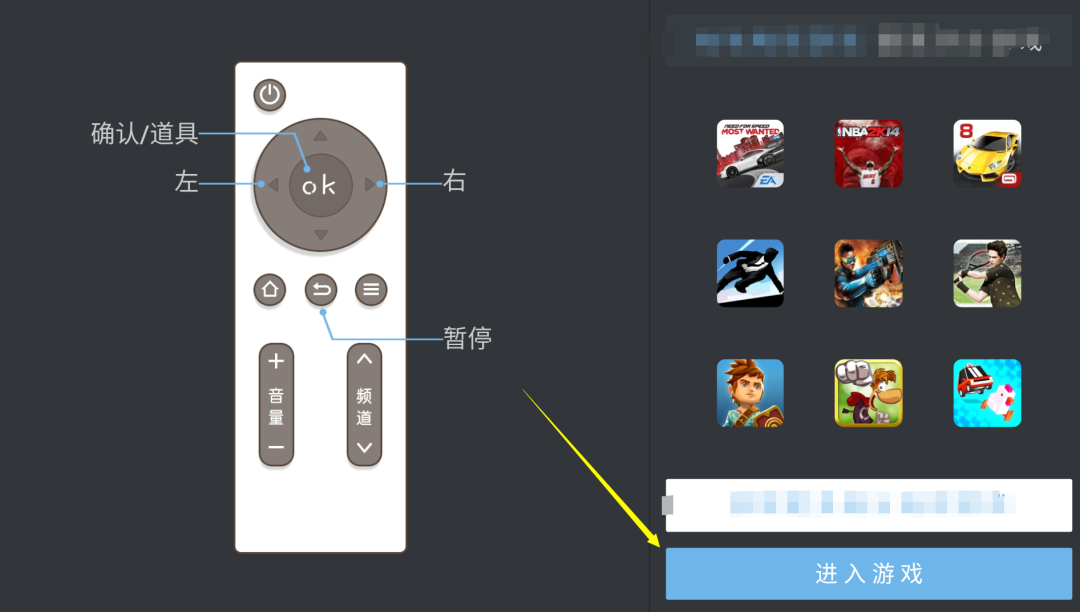The width and height of the screenshot is (1080, 612).
Task: Click the power button on the remote
Action: (269, 95)
